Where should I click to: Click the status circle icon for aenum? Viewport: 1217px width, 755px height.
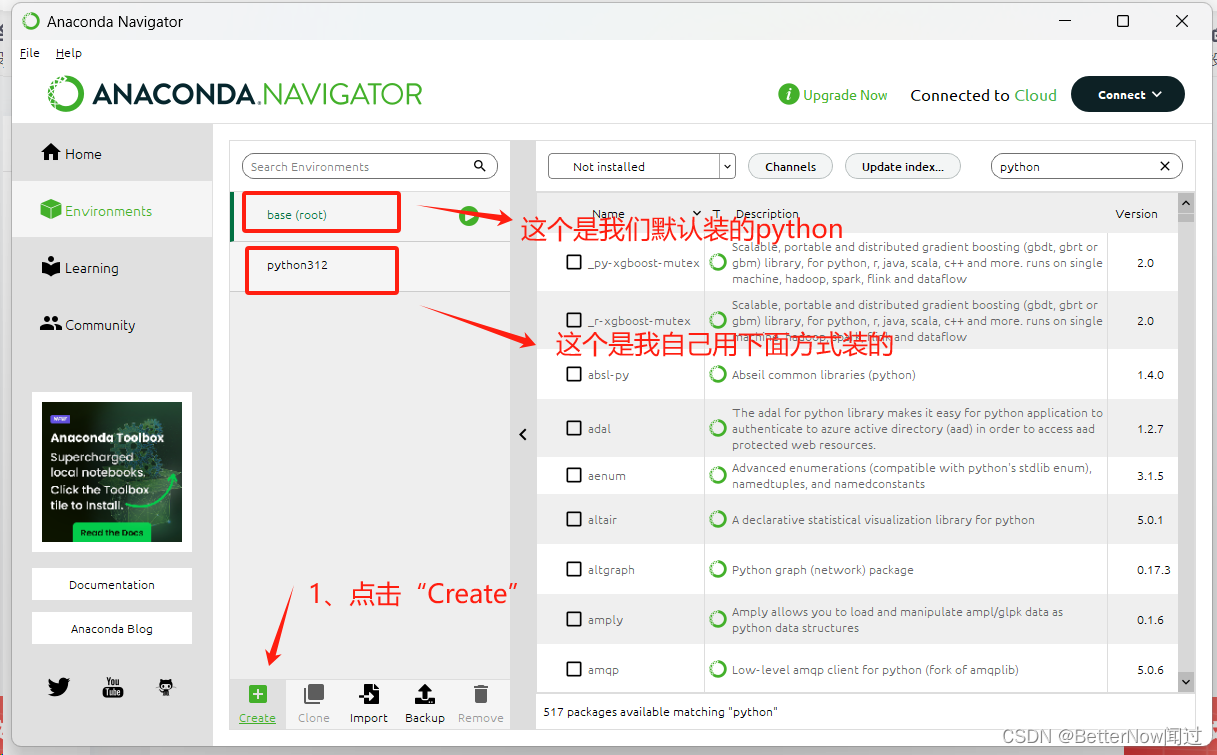pyautogui.click(x=717, y=475)
